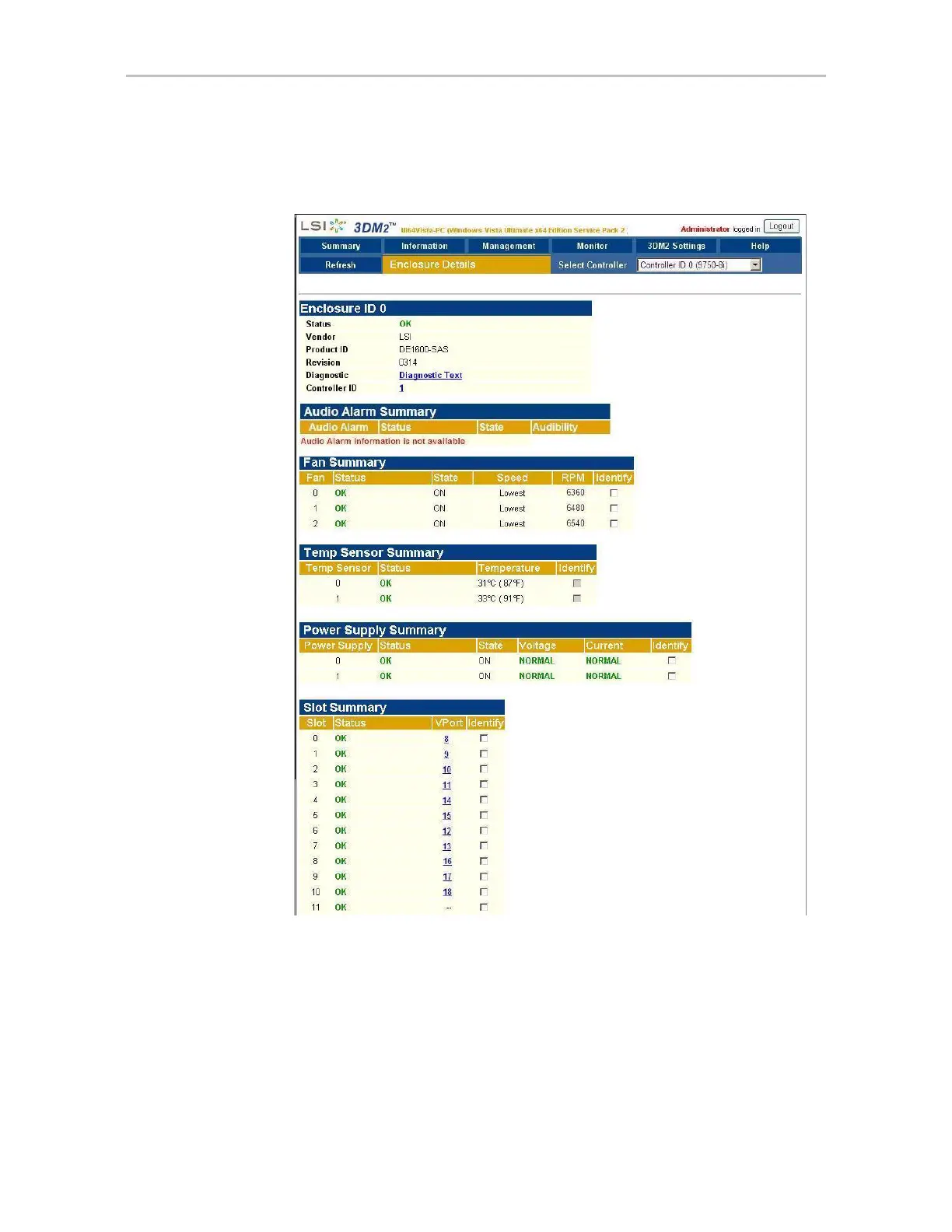The width and height of the screenshot is (952, 1232).
Task: Select temperature 33°C (91°F)
Action: 501,599
